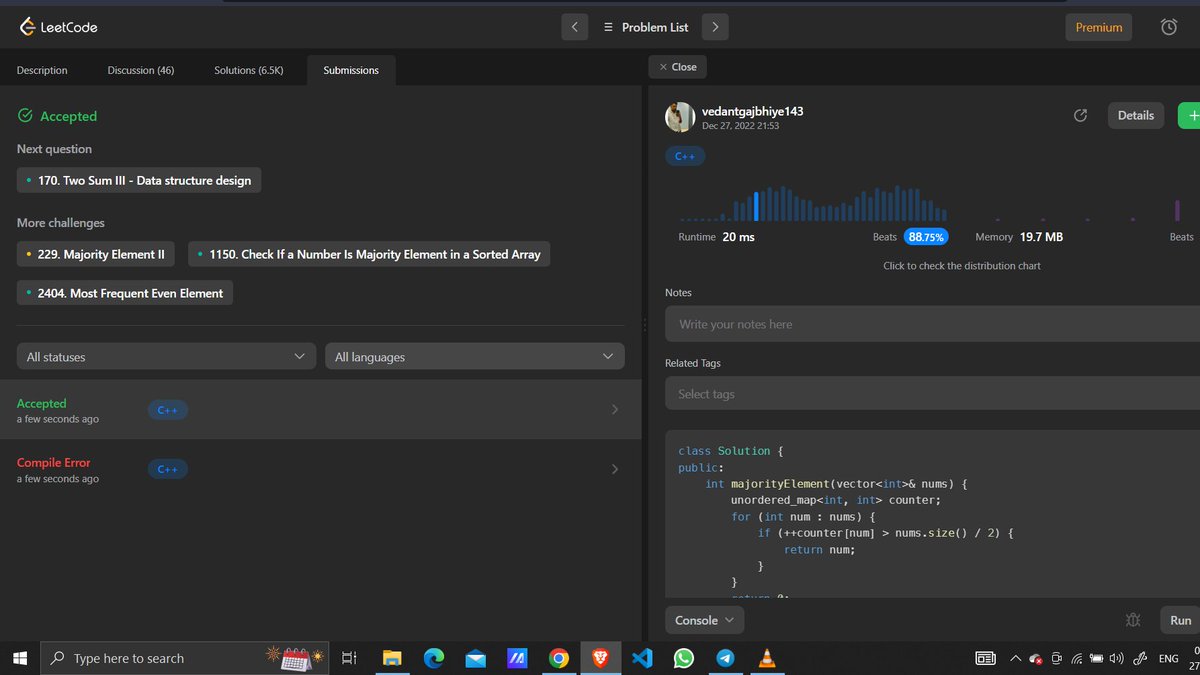Click the C++ language tag under the username
This screenshot has width=1200, height=675.
coord(684,157)
